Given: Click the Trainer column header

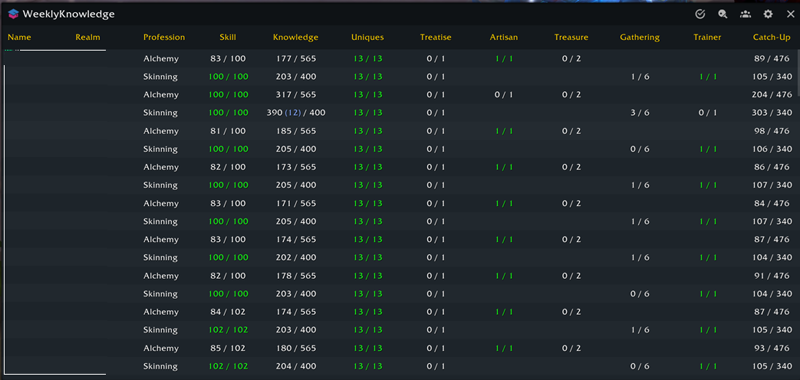Looking at the screenshot, I should click(x=708, y=37).
